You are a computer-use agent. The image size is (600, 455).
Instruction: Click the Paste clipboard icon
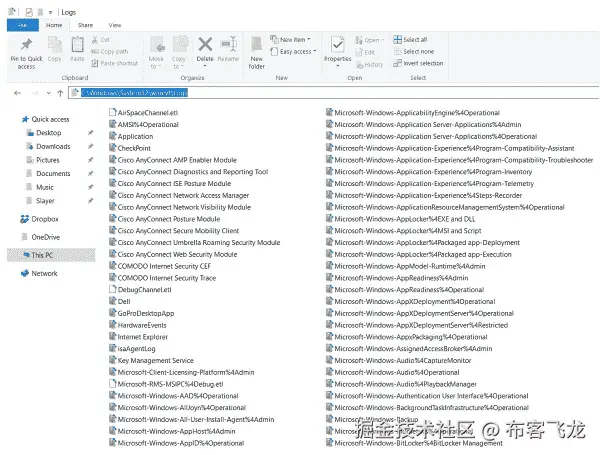[x=77, y=45]
